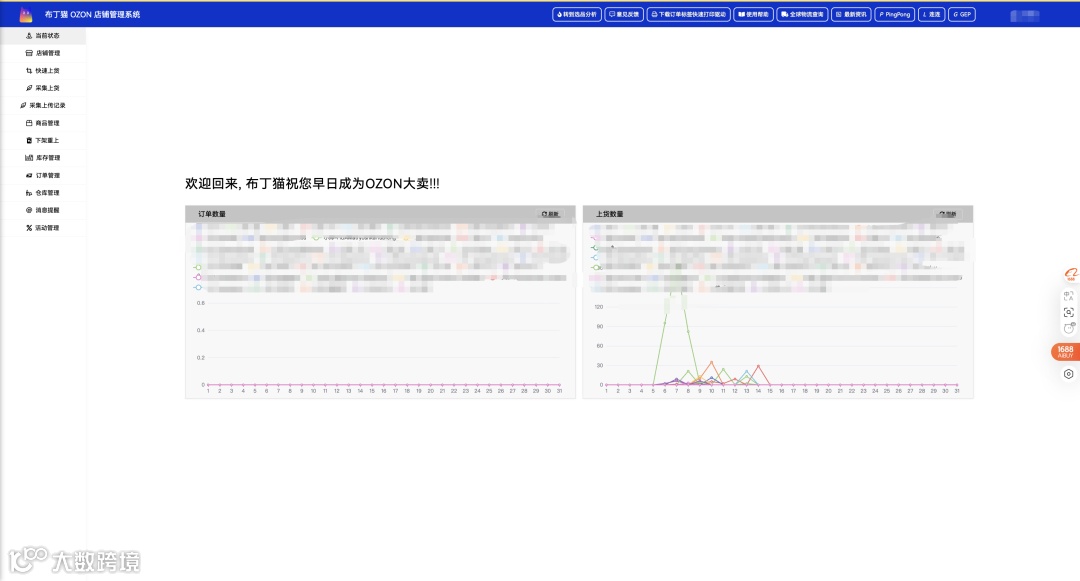Click the 布丁猫 OZON 店铺管理系统 title
Screen dimensions: 1080x581
pos(92,14)
